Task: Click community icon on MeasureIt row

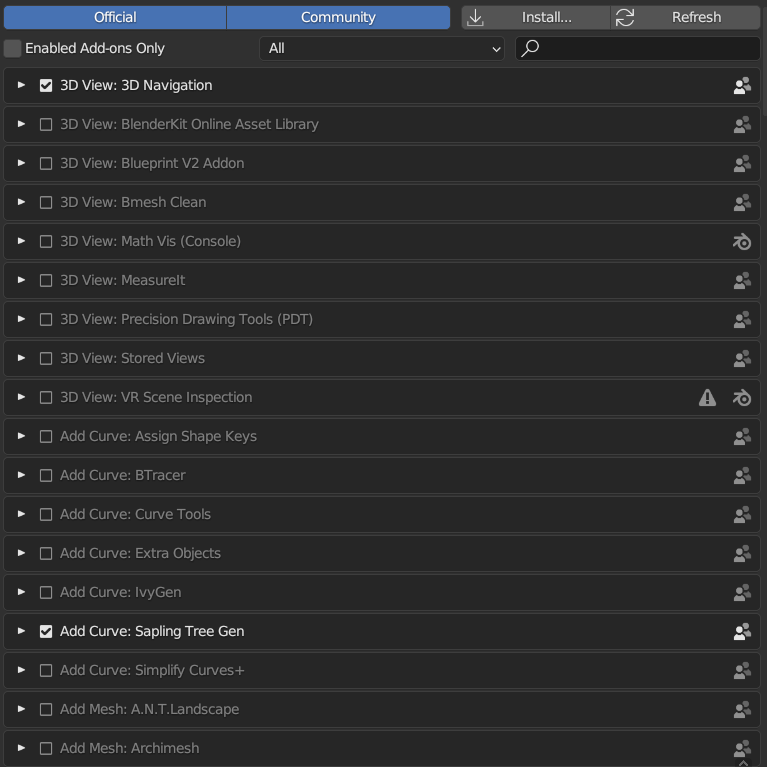Action: pos(742,281)
